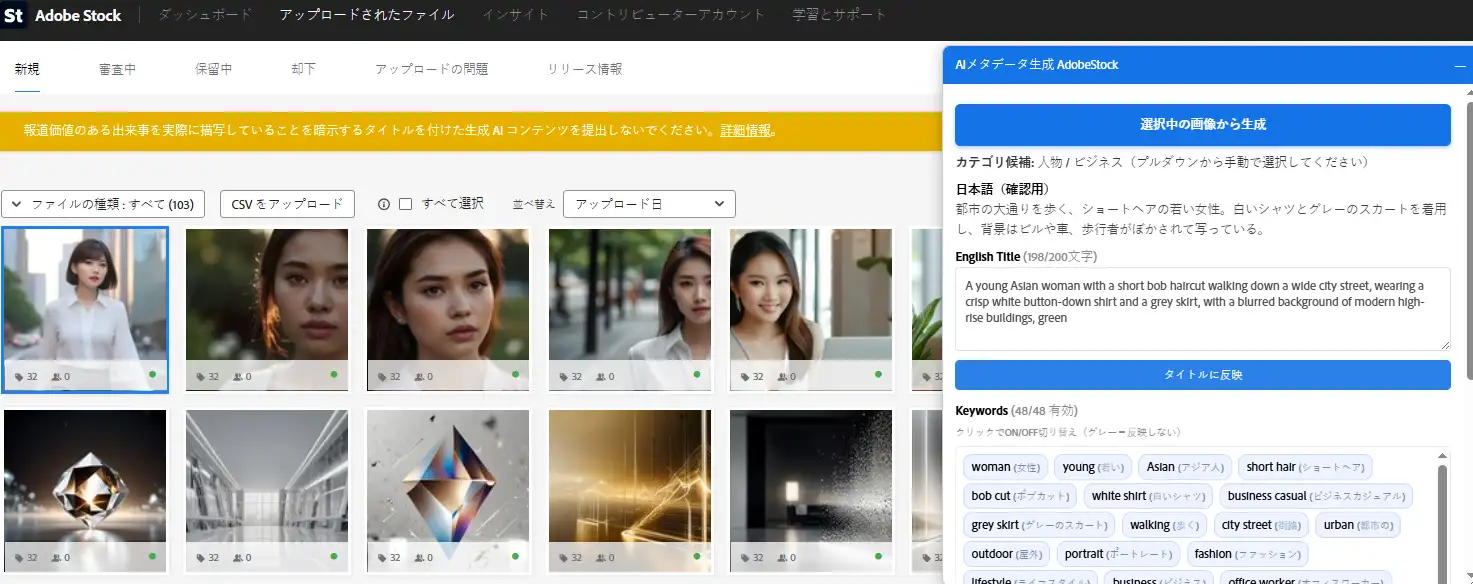Click green status dot on golden light lines thumbnail
This screenshot has height=584, width=1473.
(x=697, y=555)
